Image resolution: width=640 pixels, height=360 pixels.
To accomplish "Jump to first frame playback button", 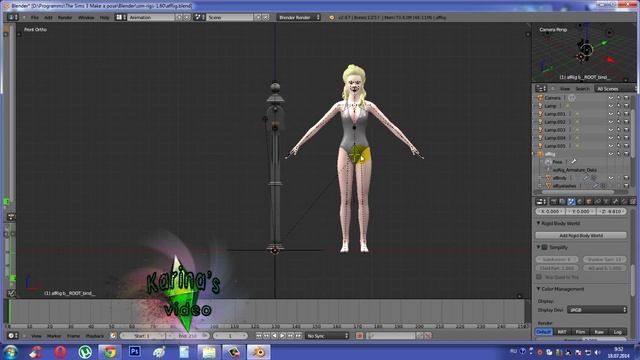I will (258, 336).
